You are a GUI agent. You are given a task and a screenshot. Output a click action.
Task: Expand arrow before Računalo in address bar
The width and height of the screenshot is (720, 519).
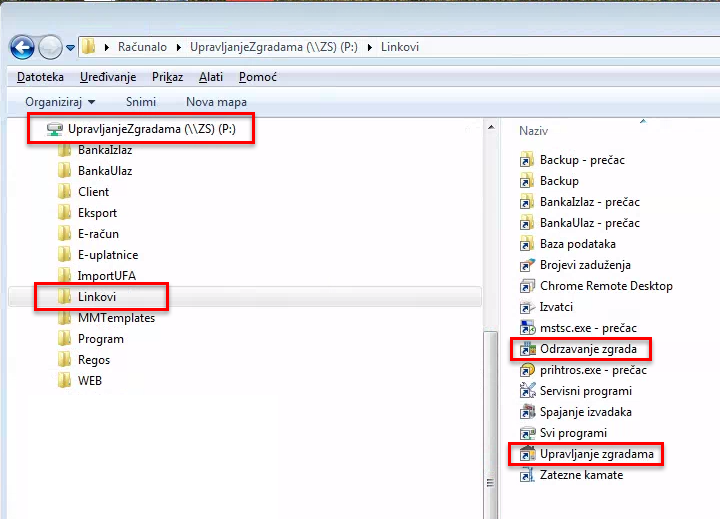click(107, 47)
